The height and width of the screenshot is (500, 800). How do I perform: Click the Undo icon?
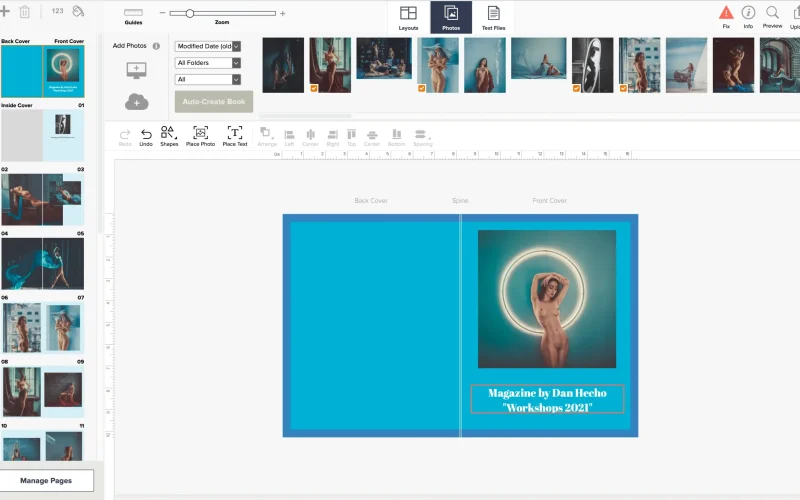point(146,133)
